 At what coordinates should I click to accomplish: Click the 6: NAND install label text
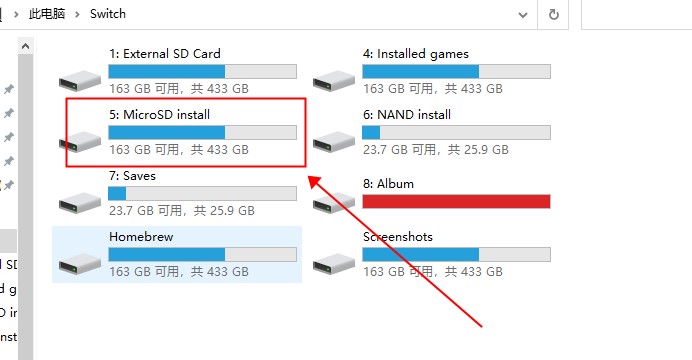pyautogui.click(x=407, y=115)
